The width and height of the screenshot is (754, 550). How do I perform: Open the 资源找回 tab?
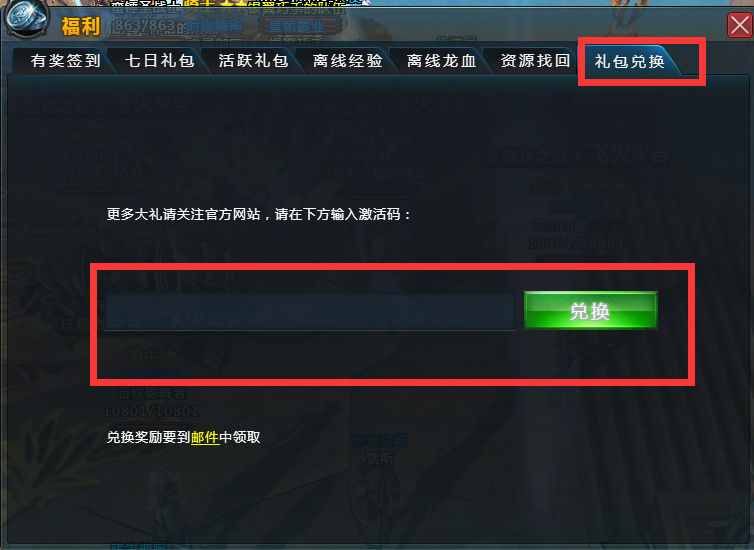point(535,61)
